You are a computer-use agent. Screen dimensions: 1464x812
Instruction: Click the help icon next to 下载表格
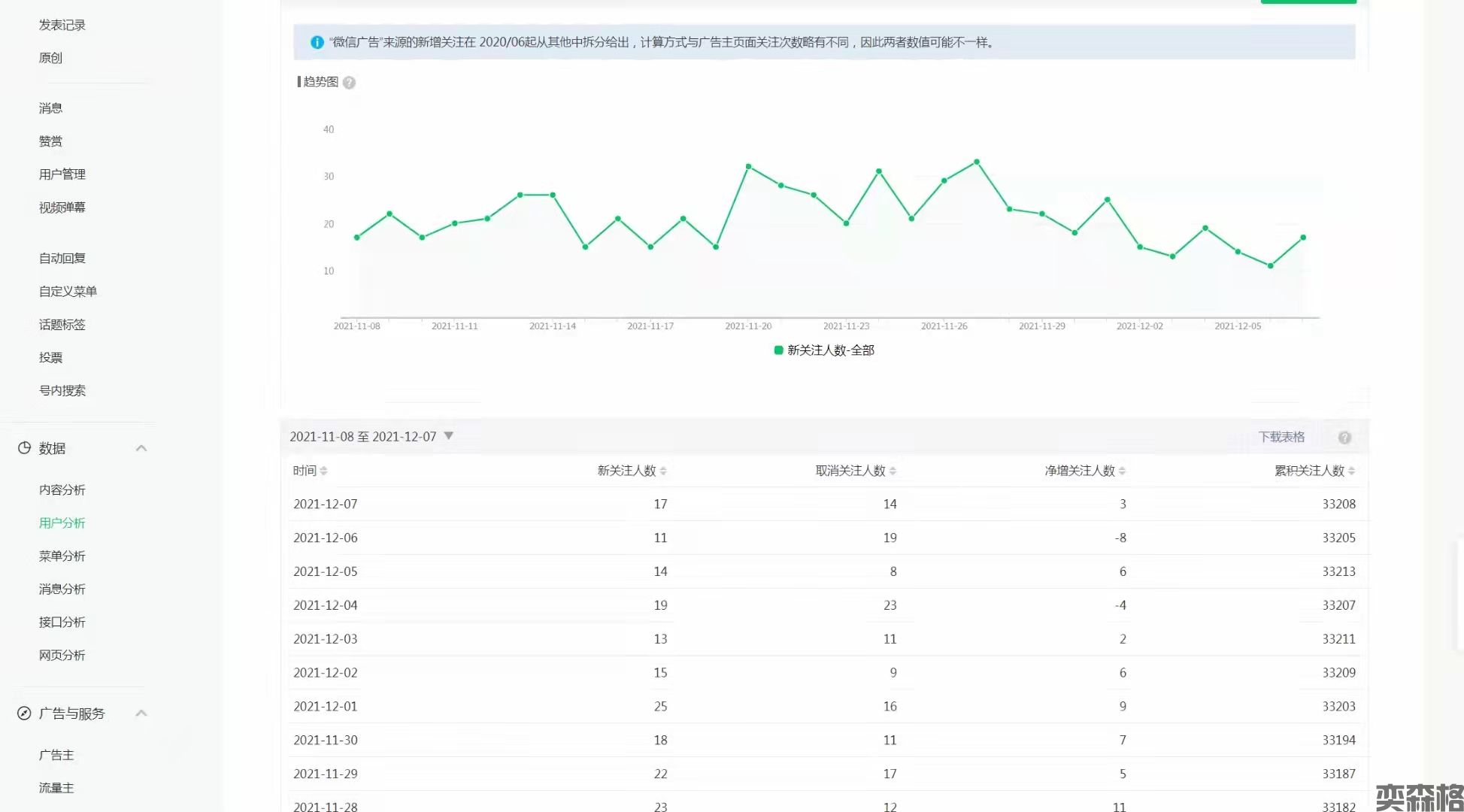1344,438
